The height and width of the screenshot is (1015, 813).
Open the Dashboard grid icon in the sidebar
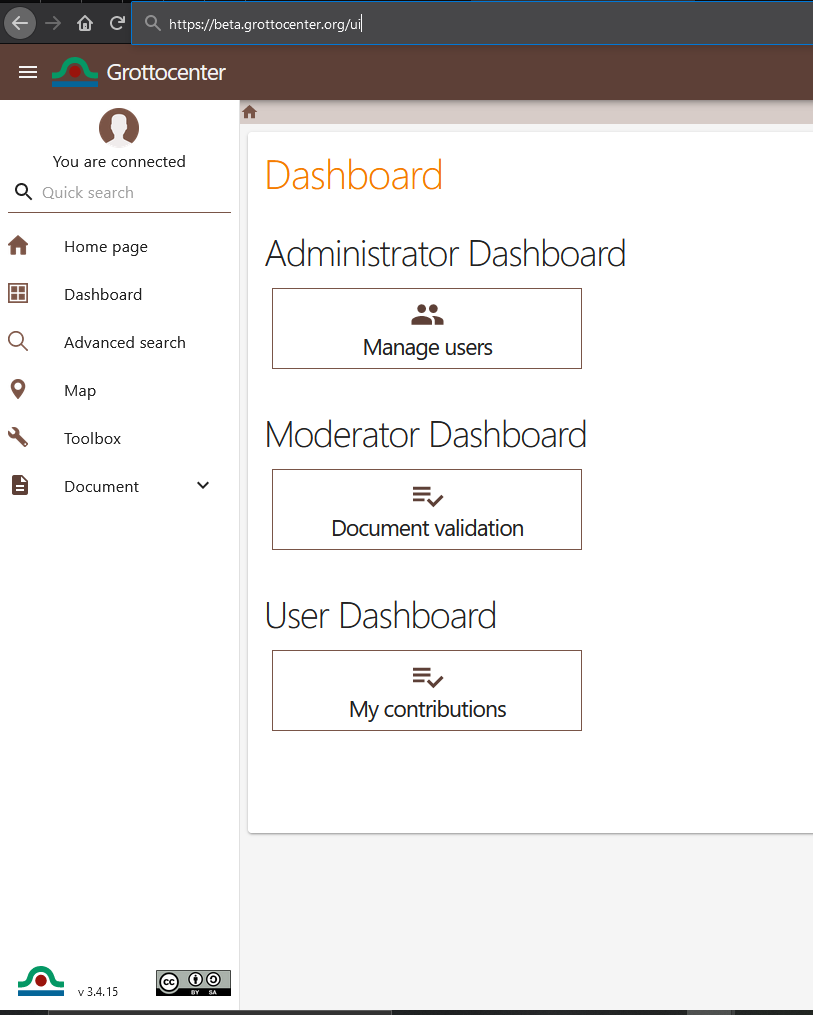click(x=17, y=294)
